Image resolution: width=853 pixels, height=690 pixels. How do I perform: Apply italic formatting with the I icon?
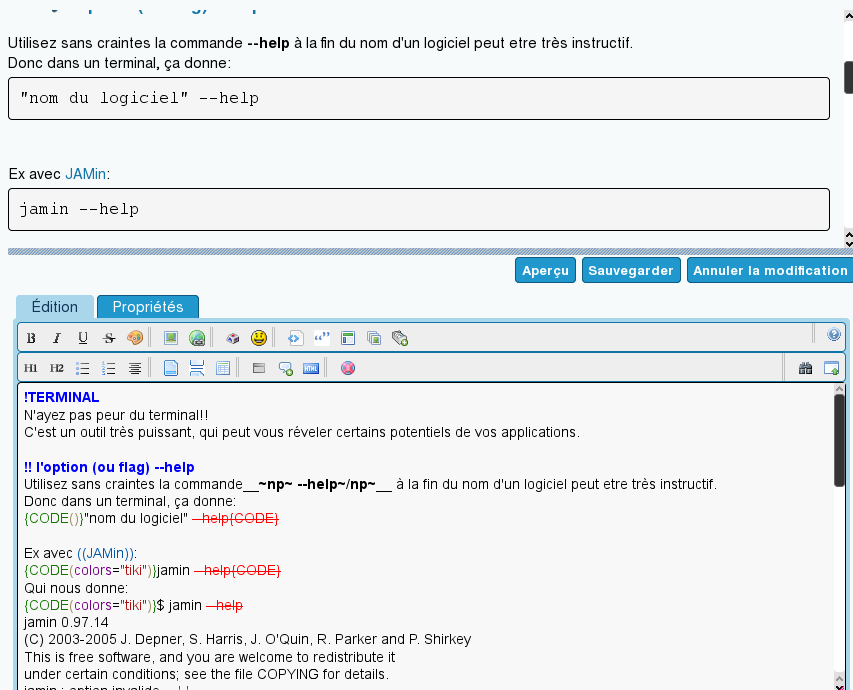point(57,338)
